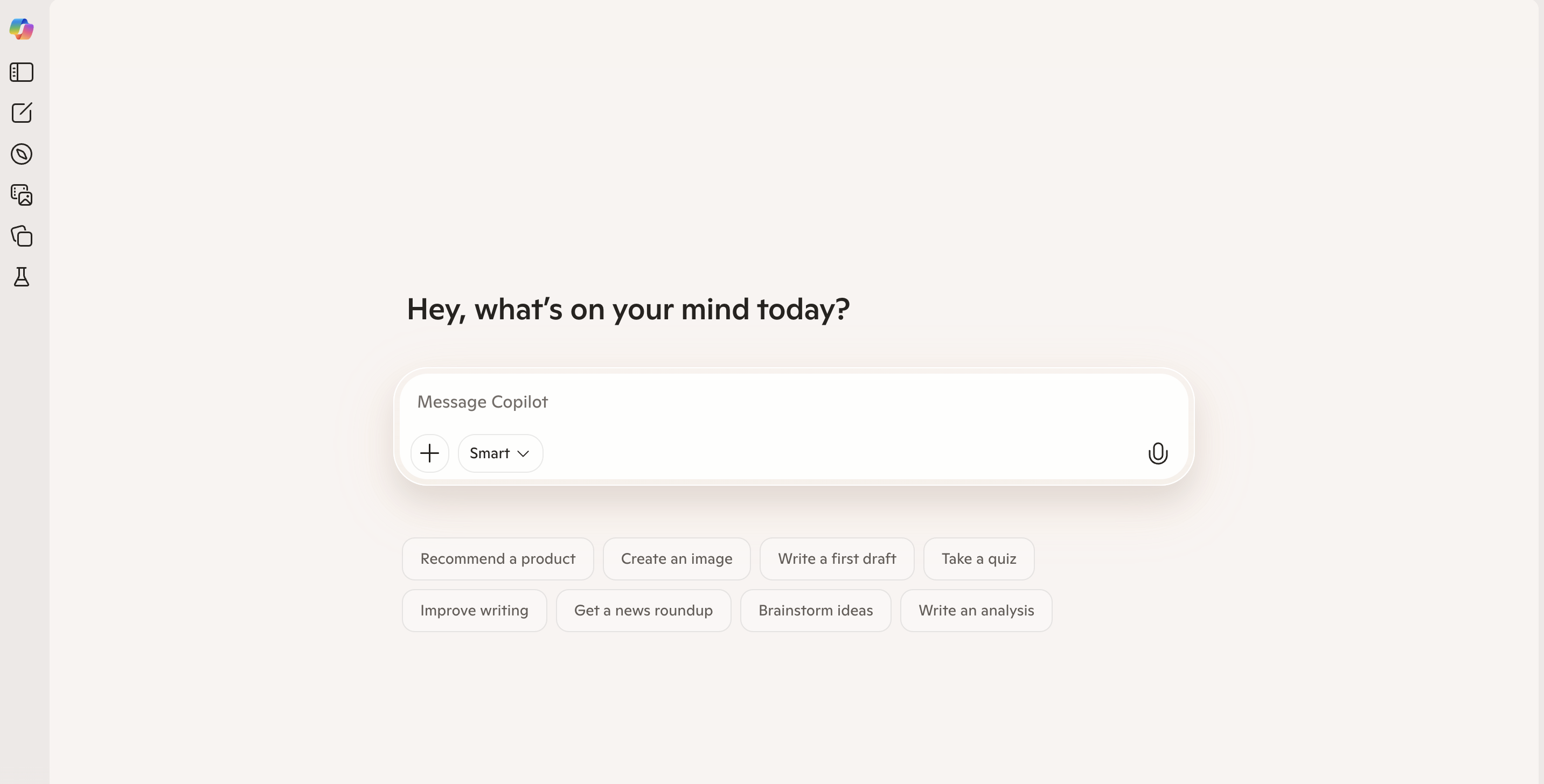Viewport: 1544px width, 784px height.
Task: Open the Pages stacked squares icon
Action: point(22,236)
